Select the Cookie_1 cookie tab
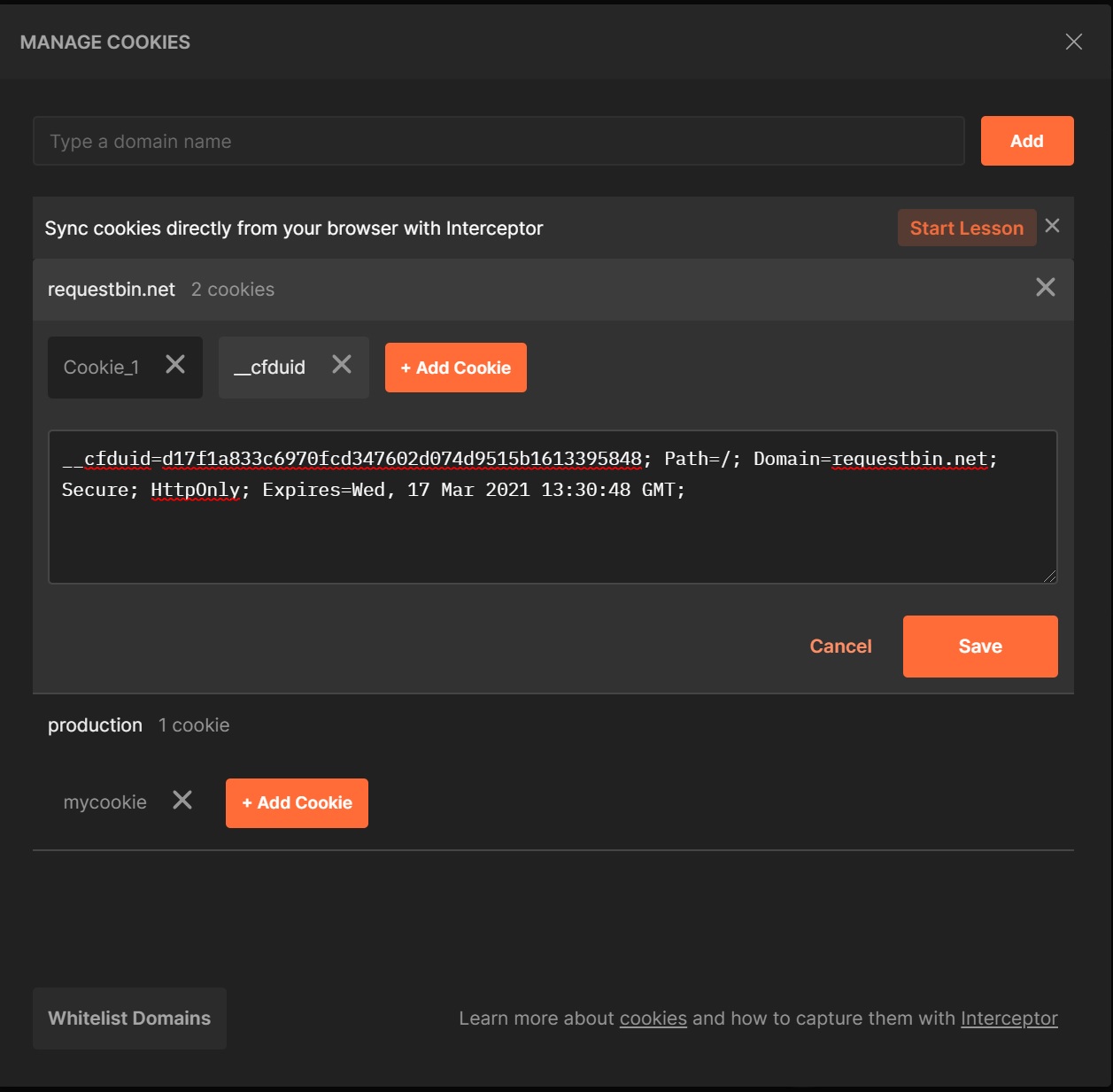This screenshot has width=1113, height=1092. pos(101,368)
